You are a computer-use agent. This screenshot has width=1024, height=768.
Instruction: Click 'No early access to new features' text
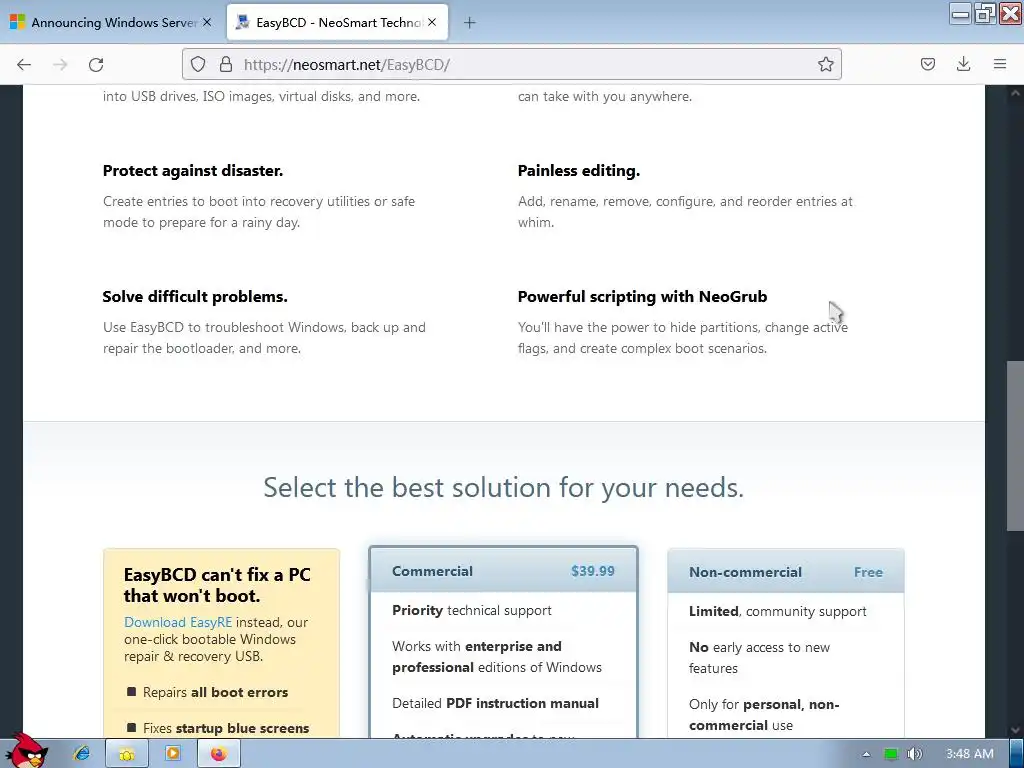coord(760,658)
